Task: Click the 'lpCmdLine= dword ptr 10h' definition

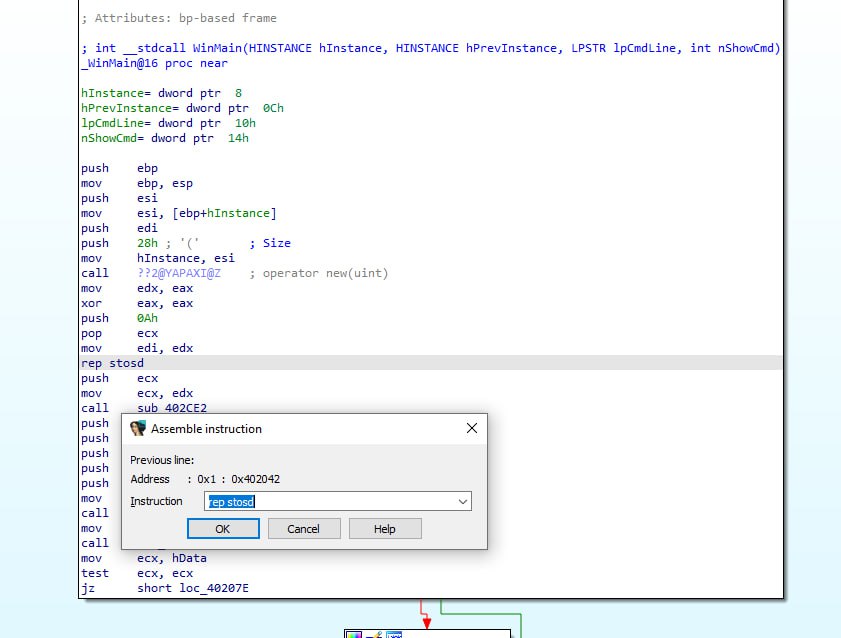Action: (168, 123)
